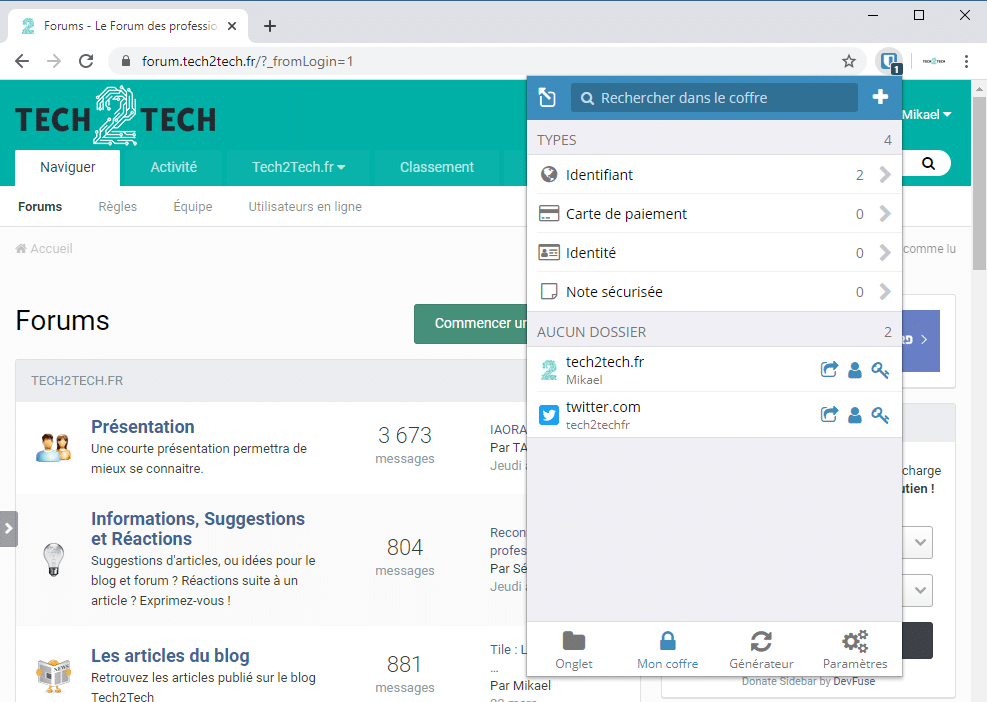Open the Classement menu tab
987x702 pixels.
point(437,167)
